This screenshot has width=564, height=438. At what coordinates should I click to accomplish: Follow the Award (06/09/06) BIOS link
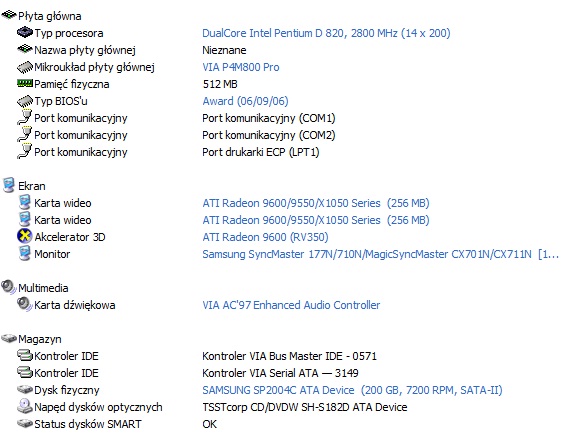245,101
